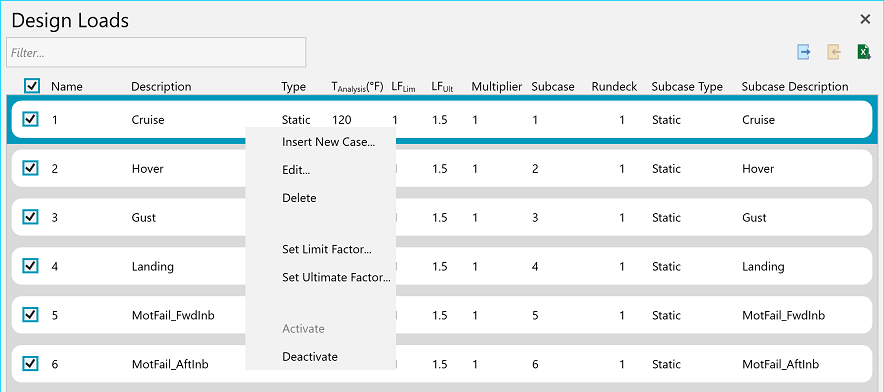
Task: Select Delete in the context menu
Action: [299, 198]
